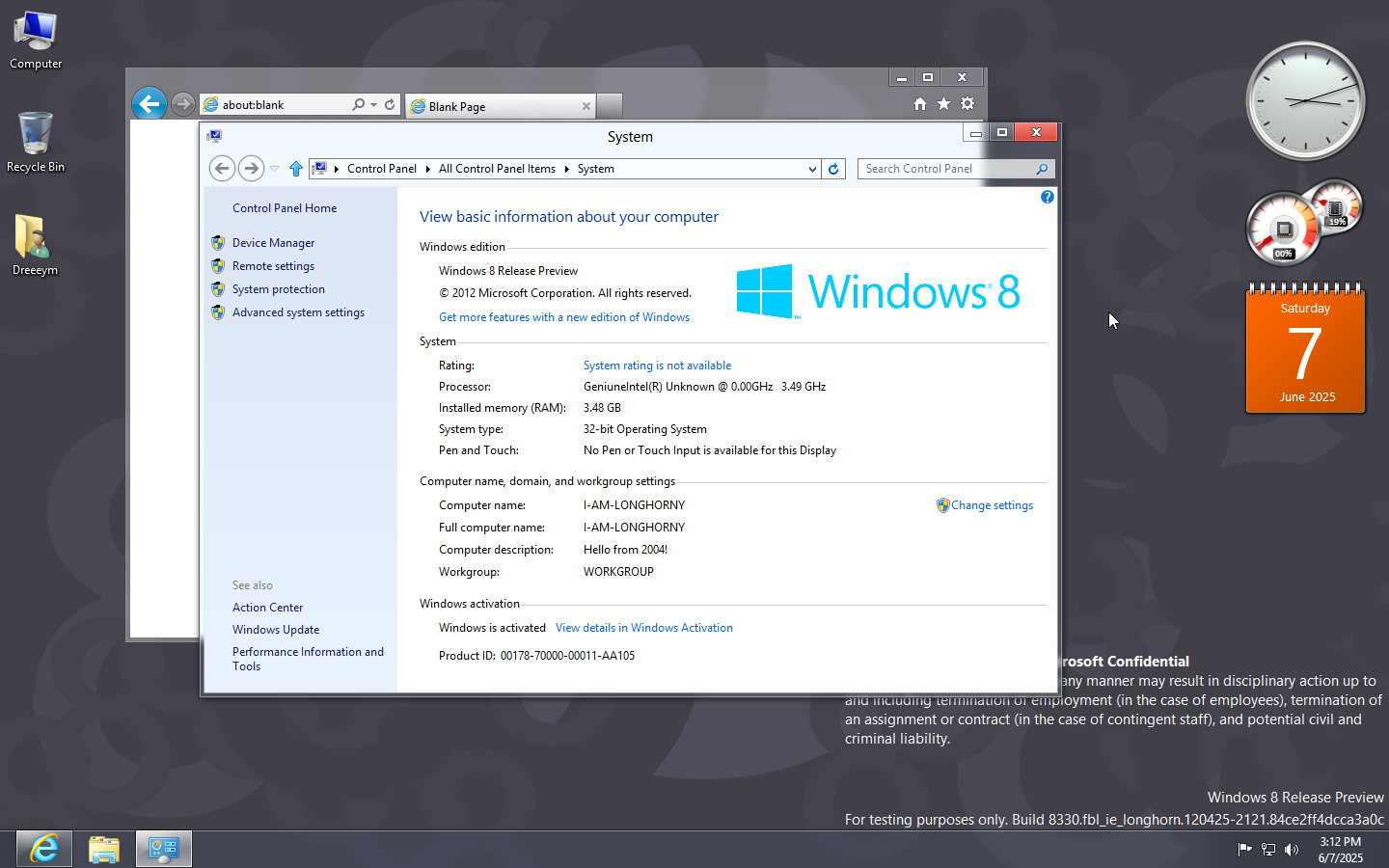Screen dimensions: 1389x868
Task: Open recent pages dropdown arrow
Action: coord(275,169)
